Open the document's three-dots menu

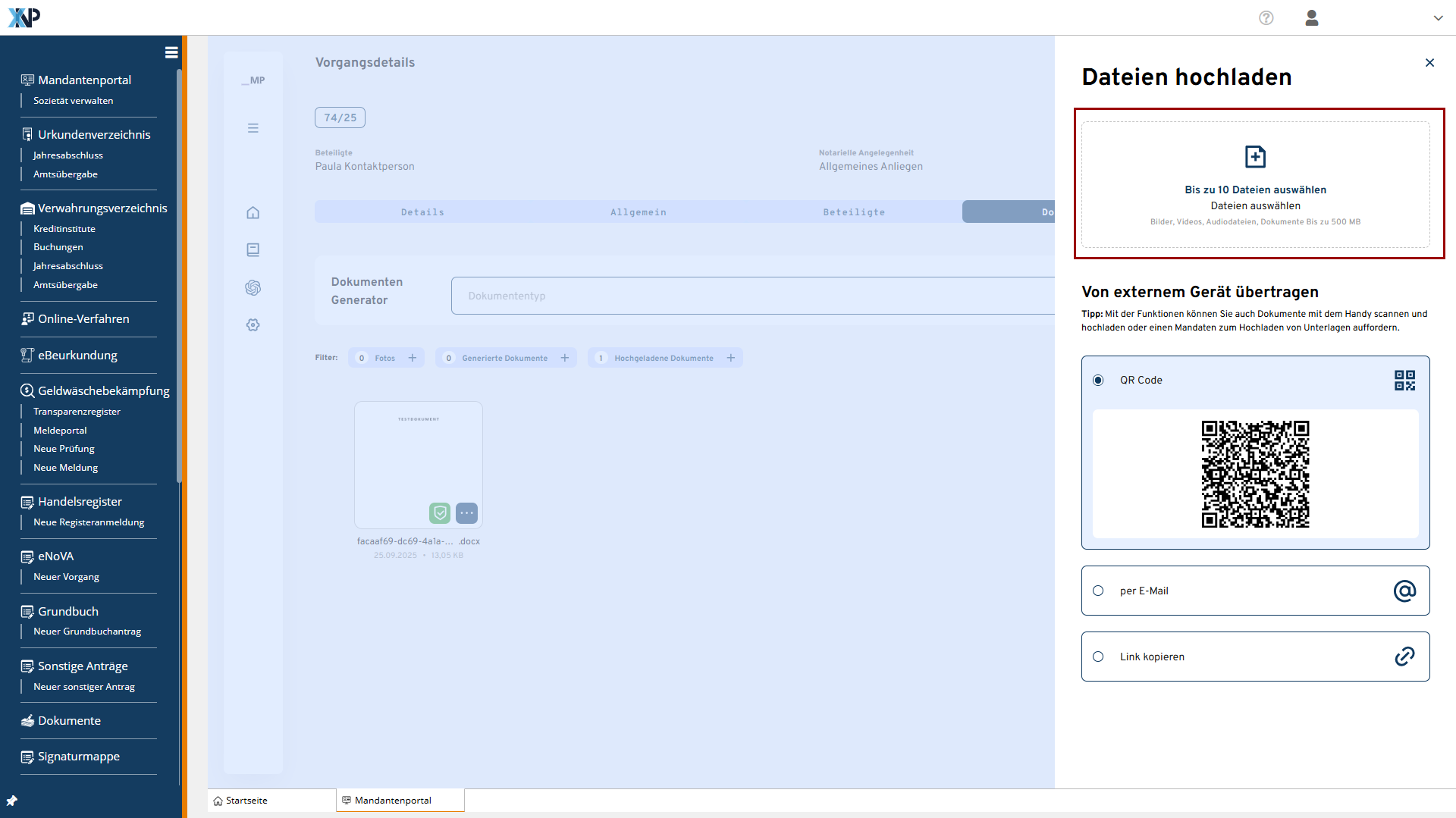pyautogui.click(x=467, y=513)
